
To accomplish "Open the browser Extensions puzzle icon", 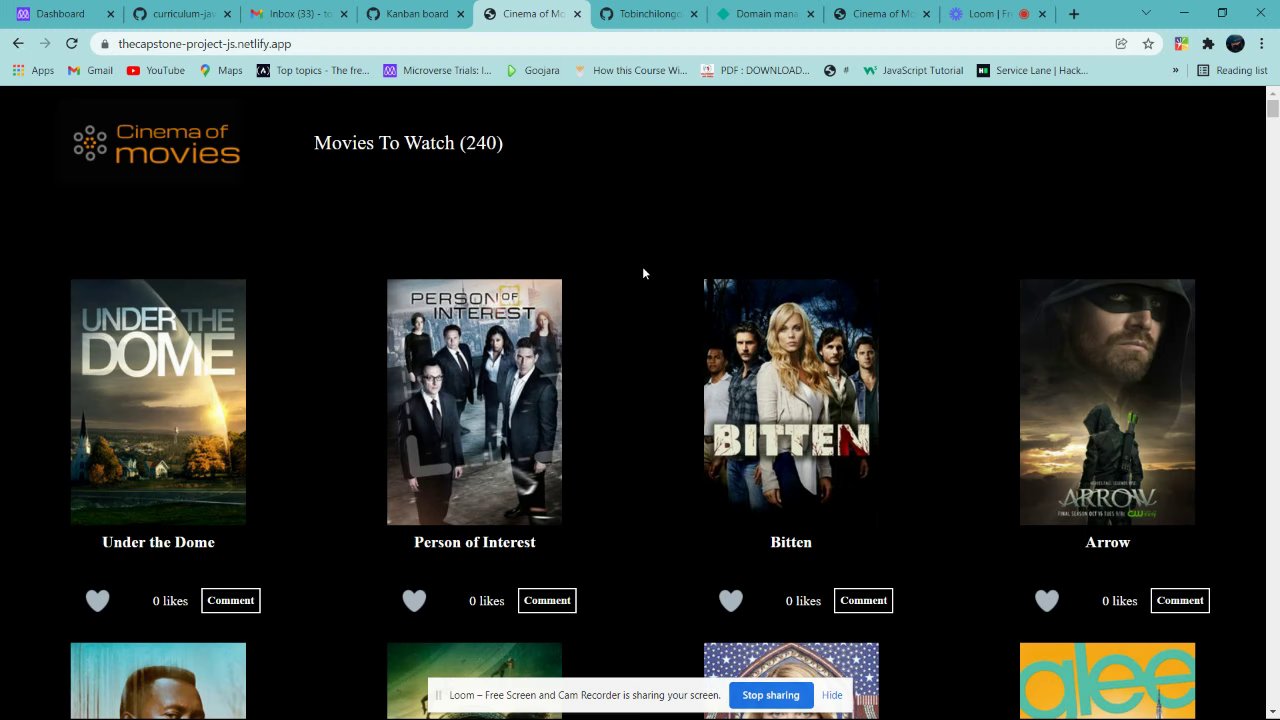I will [1208, 44].
